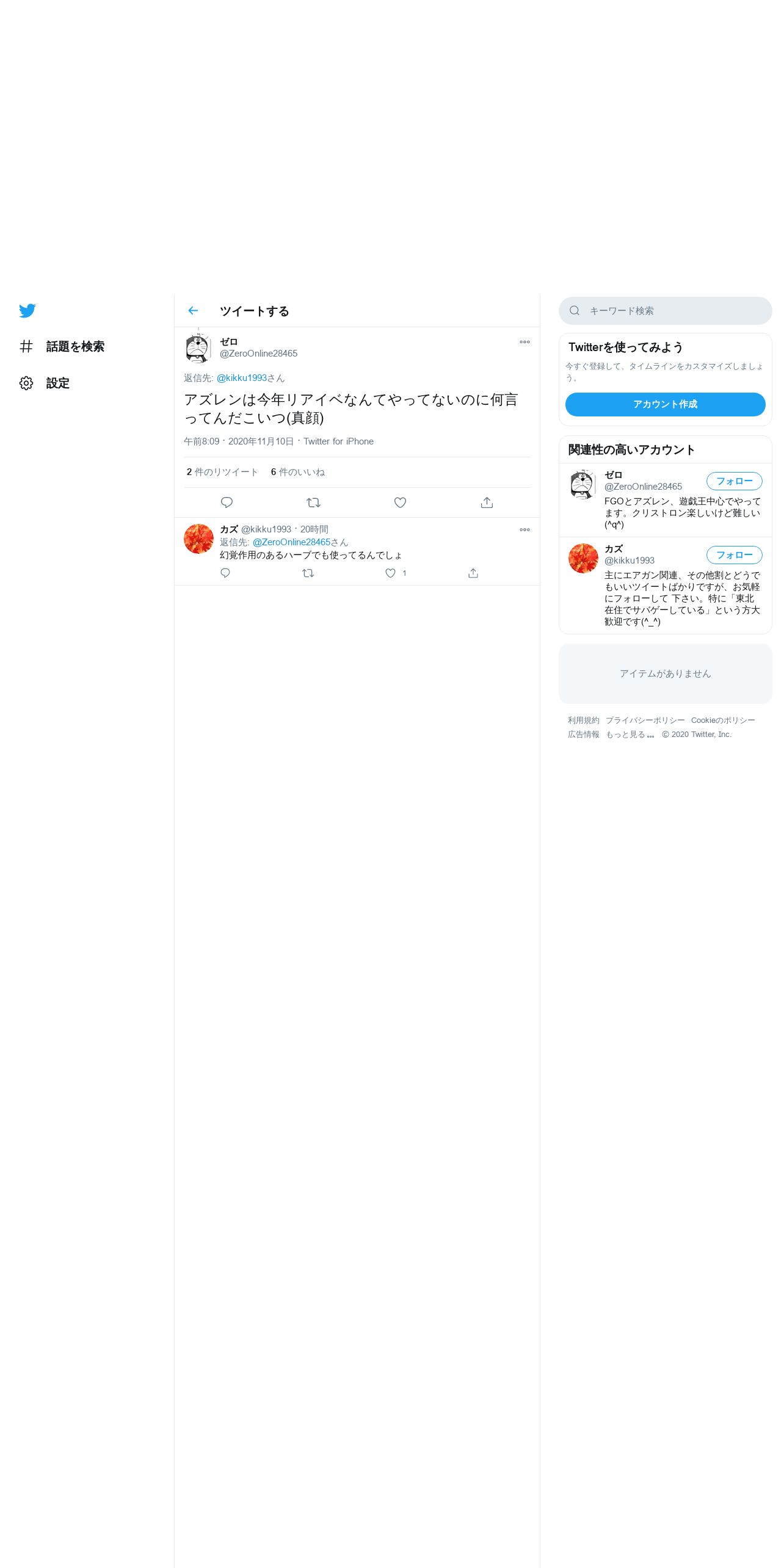Retweet the main tweet by ゼロ
The width and height of the screenshot is (784, 1568).
(x=313, y=503)
